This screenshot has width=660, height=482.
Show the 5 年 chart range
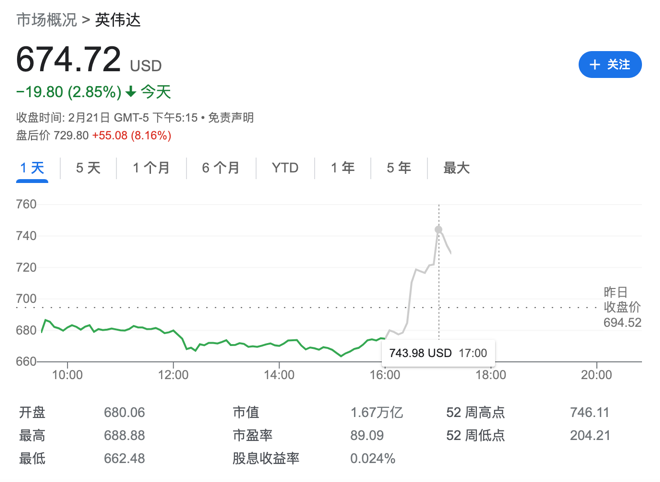[399, 168]
